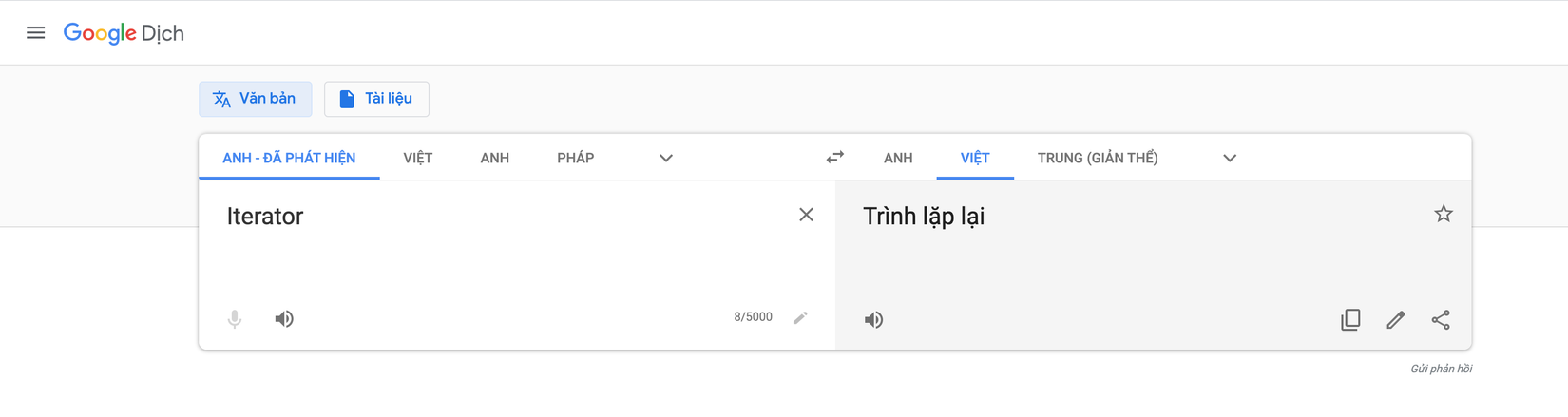Screen dimensions: 1568x417
Task: Swap source and target languages
Action: coord(834,158)
